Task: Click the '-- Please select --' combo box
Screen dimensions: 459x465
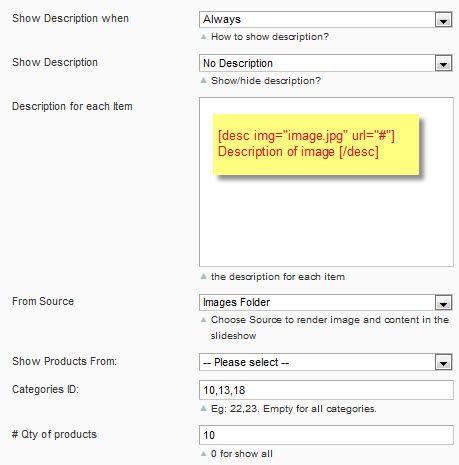Action: [326, 362]
